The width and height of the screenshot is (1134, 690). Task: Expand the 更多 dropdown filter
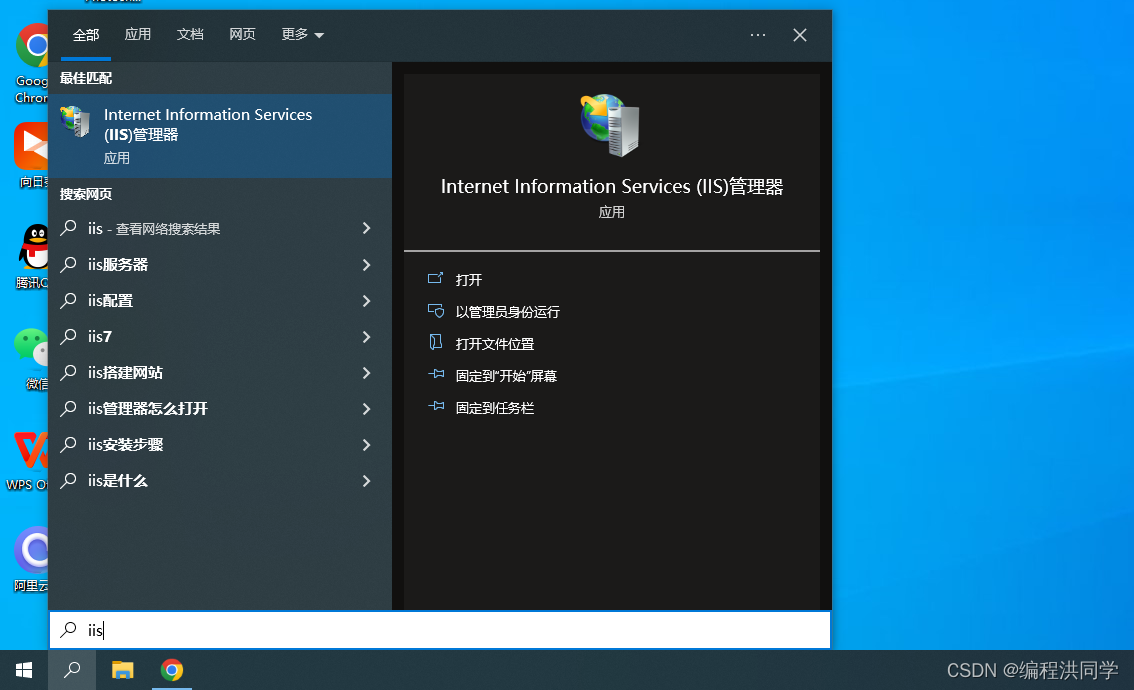pos(302,35)
